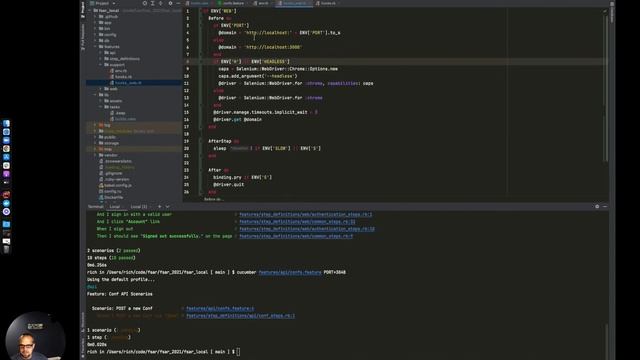640x360 pixels.
Task: Expand the web folder under features
Action: (101, 89)
